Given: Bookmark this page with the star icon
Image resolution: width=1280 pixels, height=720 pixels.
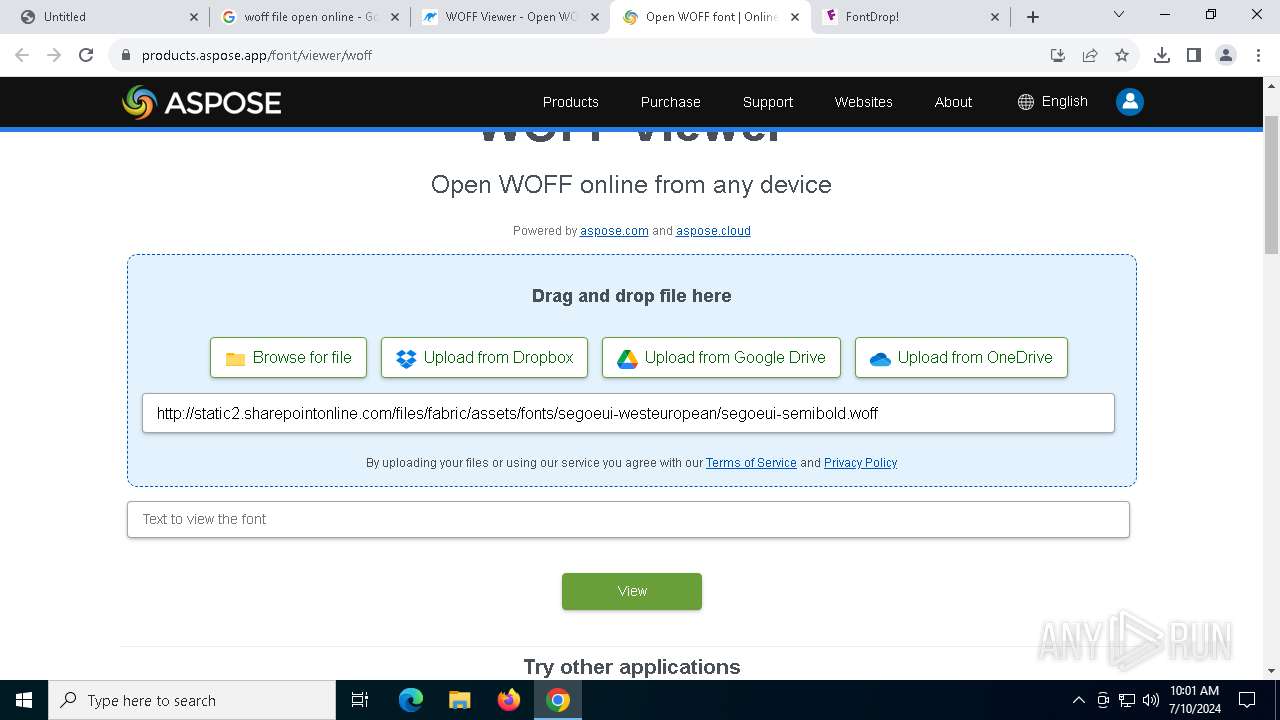Looking at the screenshot, I should (x=1122, y=55).
